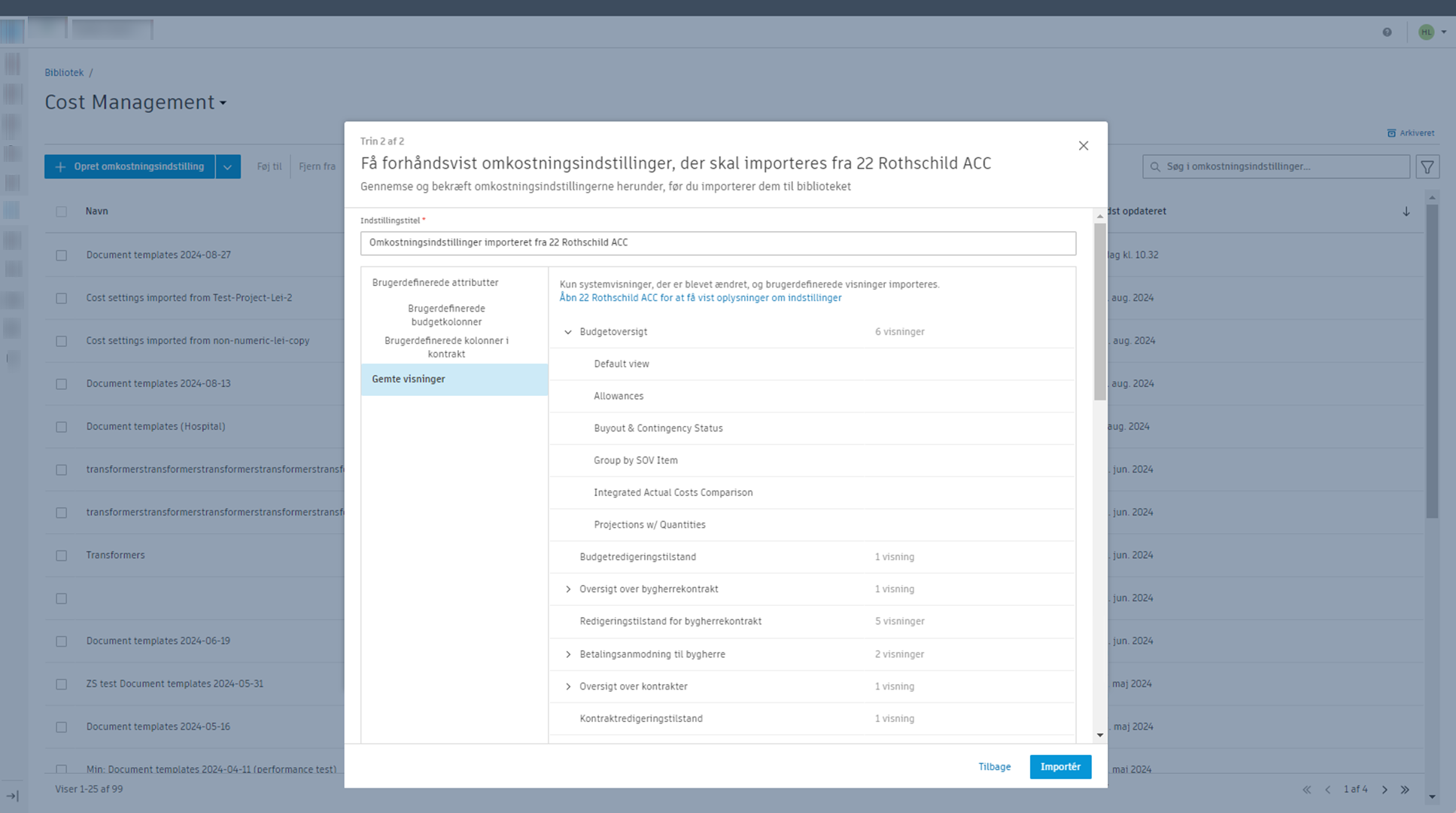This screenshot has height=813, width=1456.
Task: Click the Indstillingstitel text field
Action: (x=717, y=243)
